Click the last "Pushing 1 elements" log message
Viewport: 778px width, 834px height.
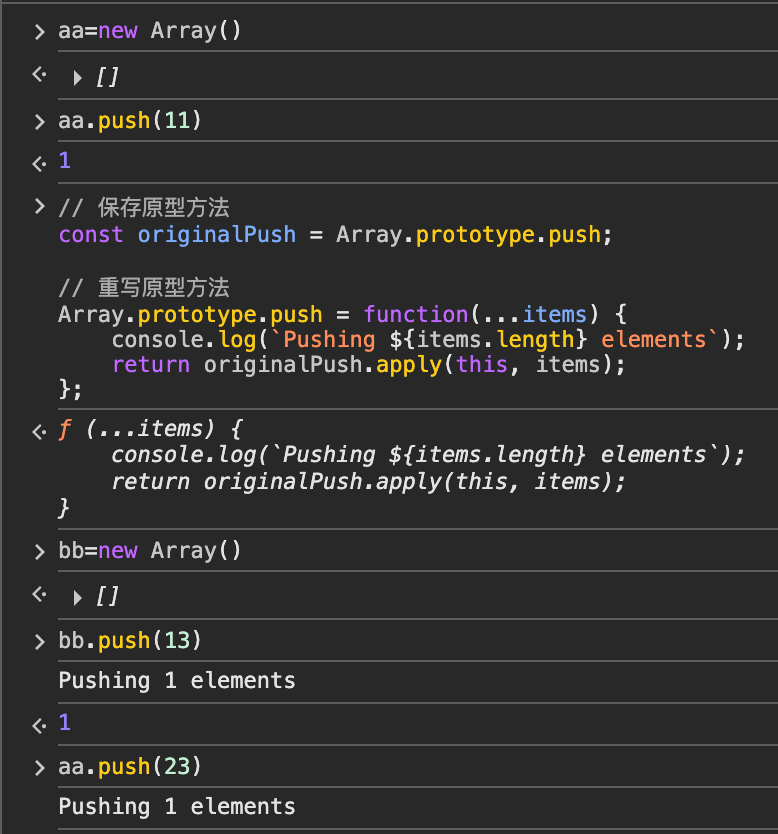coord(177,806)
